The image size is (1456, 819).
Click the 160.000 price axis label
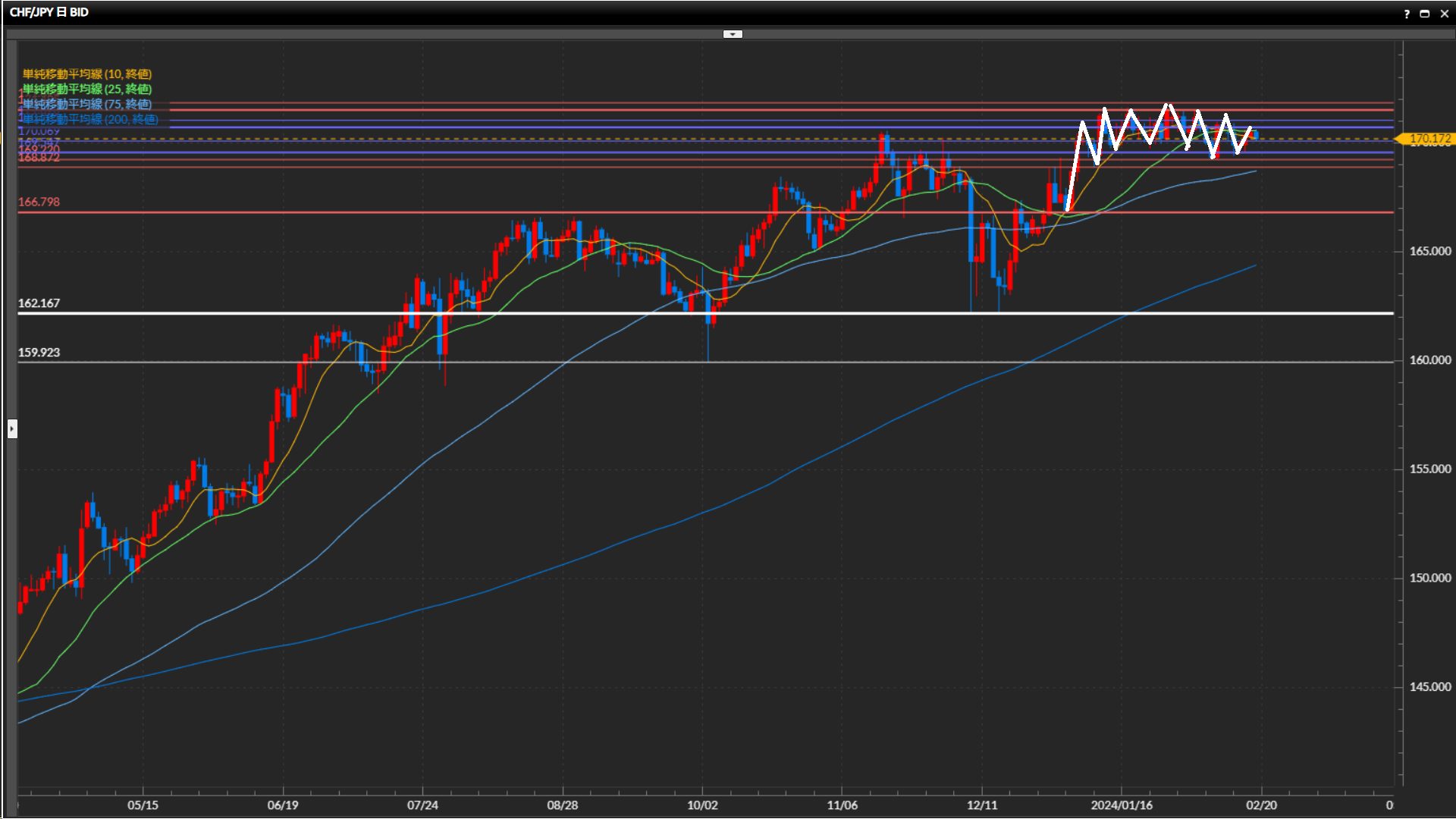coord(1429,360)
